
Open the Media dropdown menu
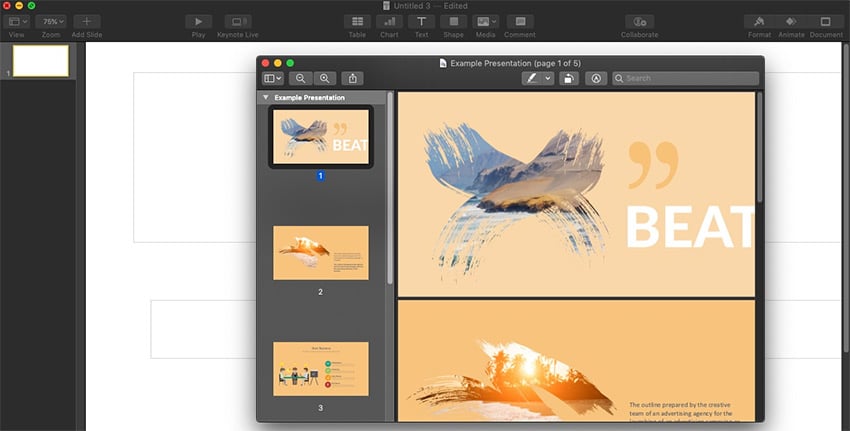[486, 21]
